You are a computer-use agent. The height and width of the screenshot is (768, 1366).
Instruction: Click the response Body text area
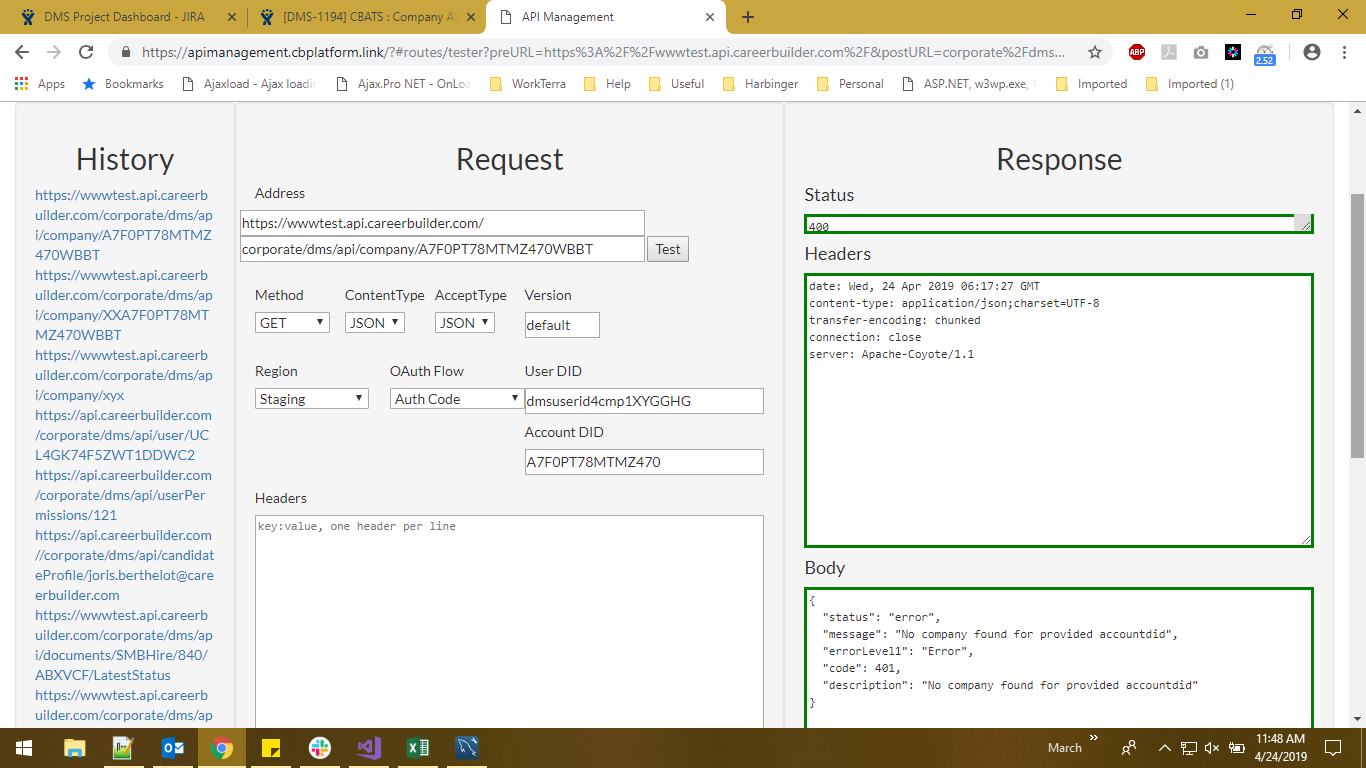[x=1058, y=658]
